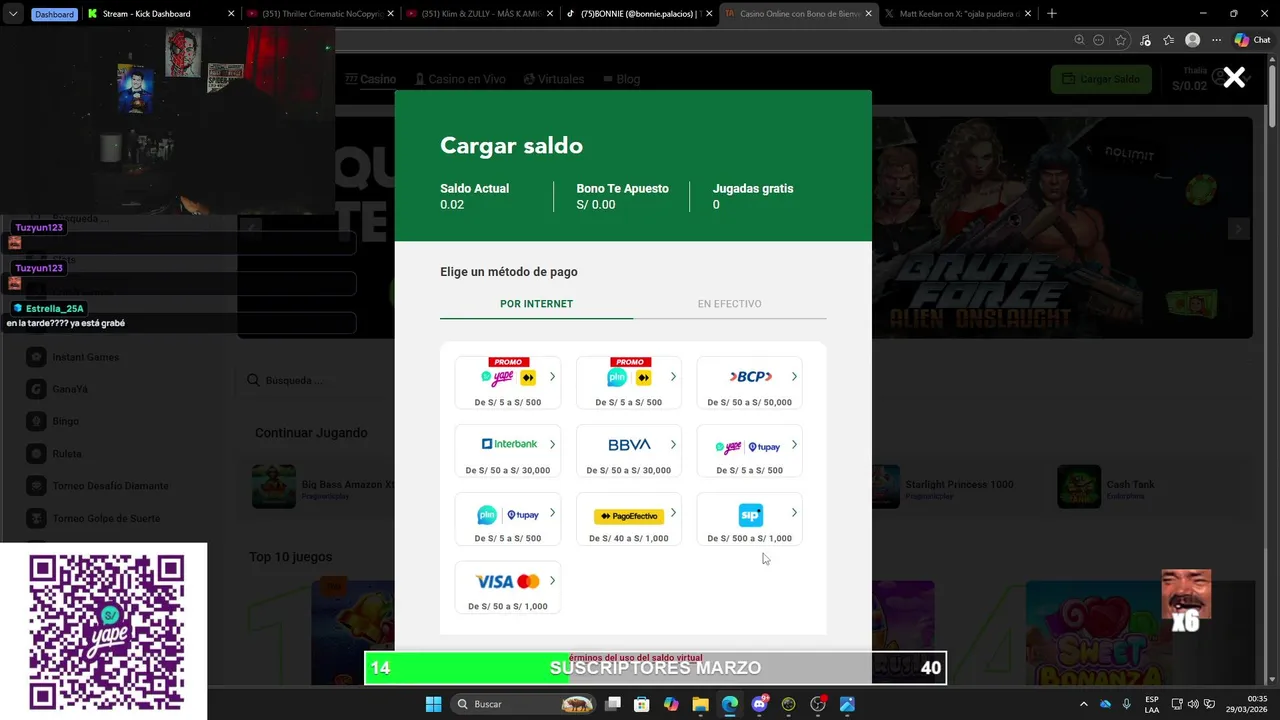This screenshot has width=1280, height=720.
Task: Open browser profile avatar icon
Action: [1192, 40]
